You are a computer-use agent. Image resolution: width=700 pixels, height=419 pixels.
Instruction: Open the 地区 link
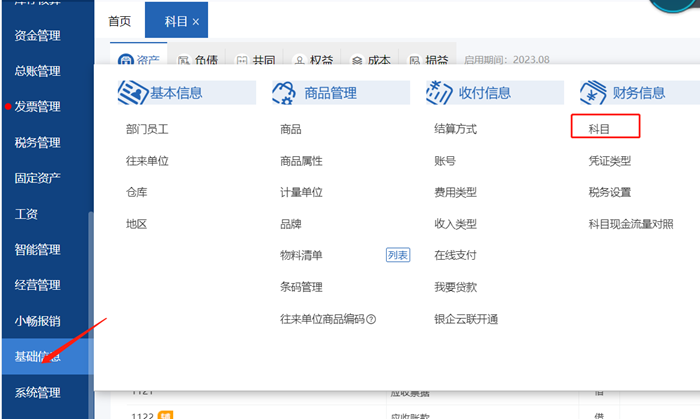pyautogui.click(x=137, y=224)
